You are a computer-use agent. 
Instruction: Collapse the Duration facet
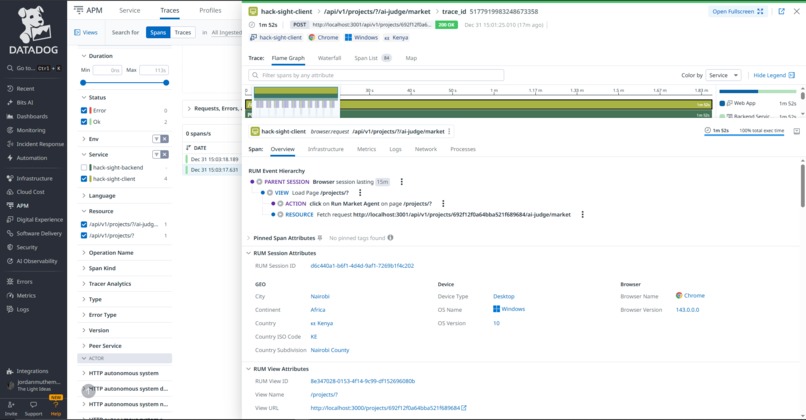pyautogui.click(x=84, y=56)
